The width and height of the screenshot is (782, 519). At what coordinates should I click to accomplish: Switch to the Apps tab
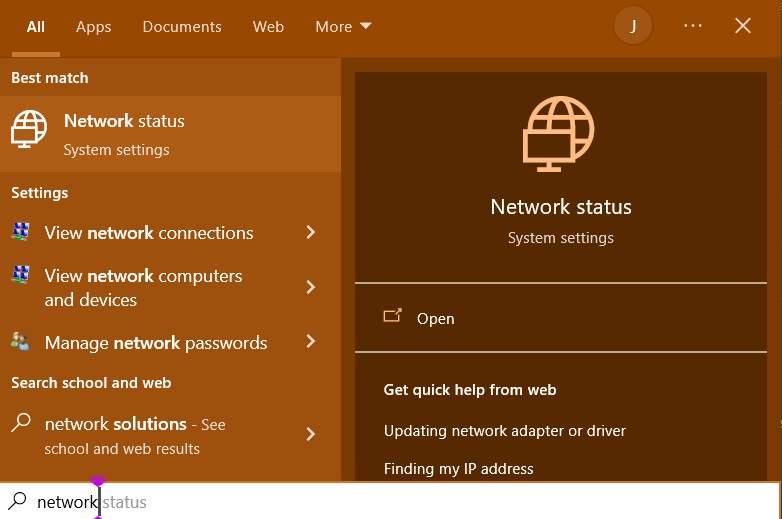pyautogui.click(x=94, y=27)
